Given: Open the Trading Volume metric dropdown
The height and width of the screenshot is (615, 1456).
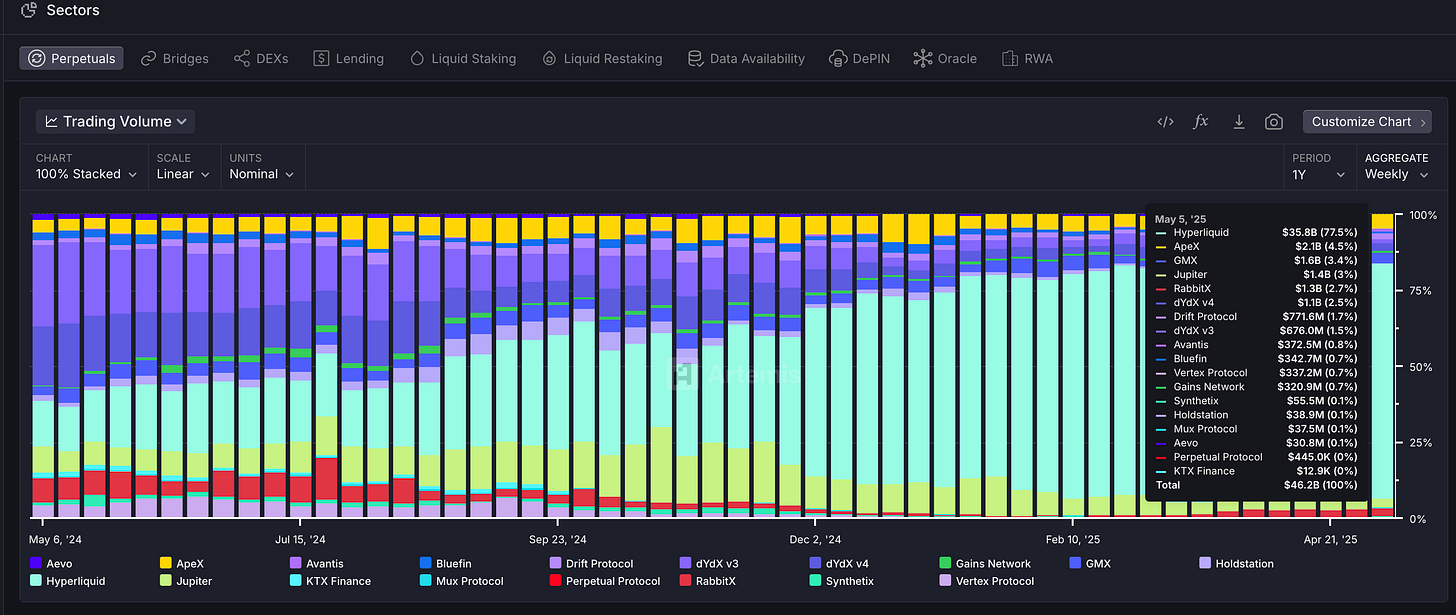Looking at the screenshot, I should tap(115, 122).
